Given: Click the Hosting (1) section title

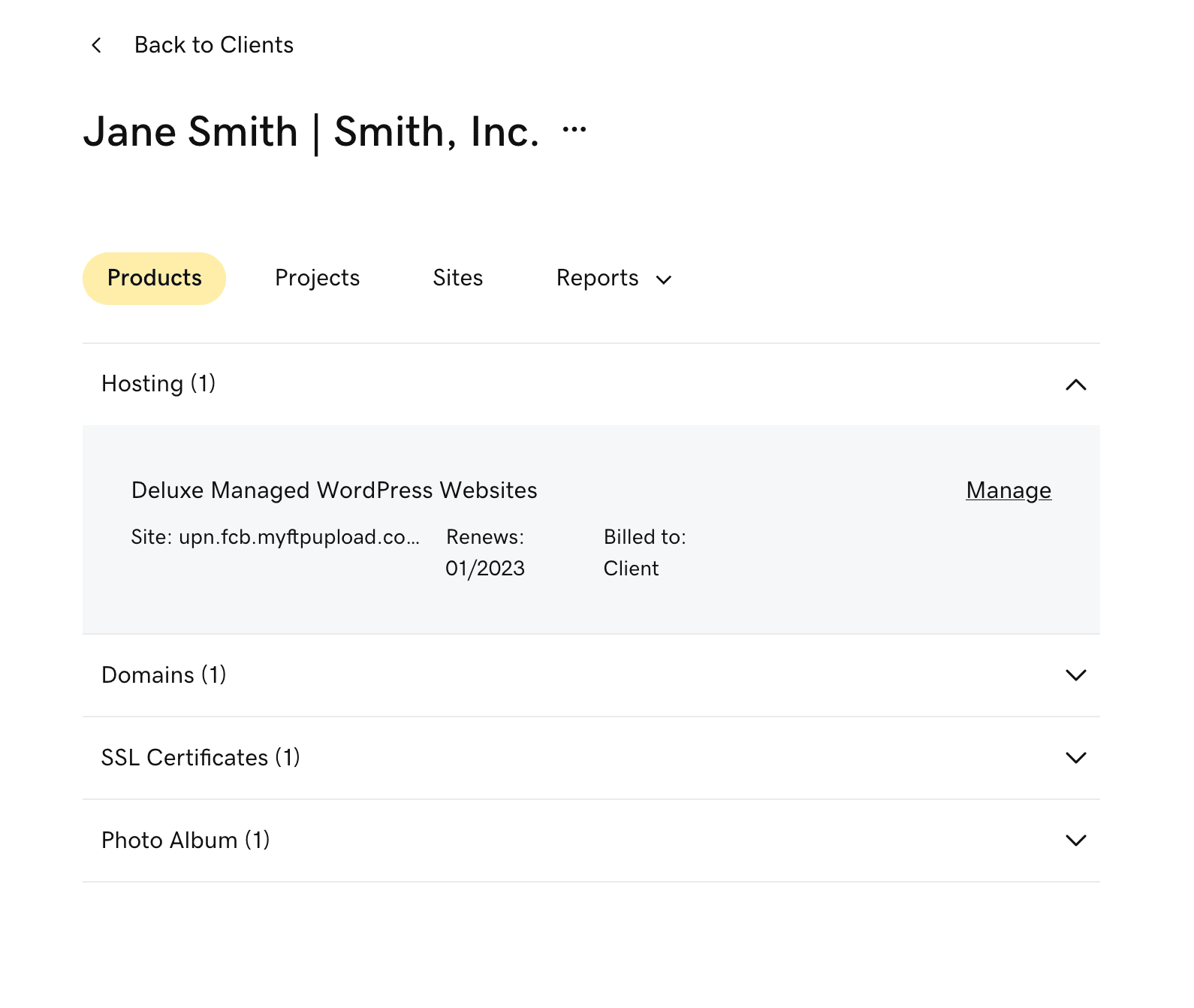Looking at the screenshot, I should (x=158, y=384).
